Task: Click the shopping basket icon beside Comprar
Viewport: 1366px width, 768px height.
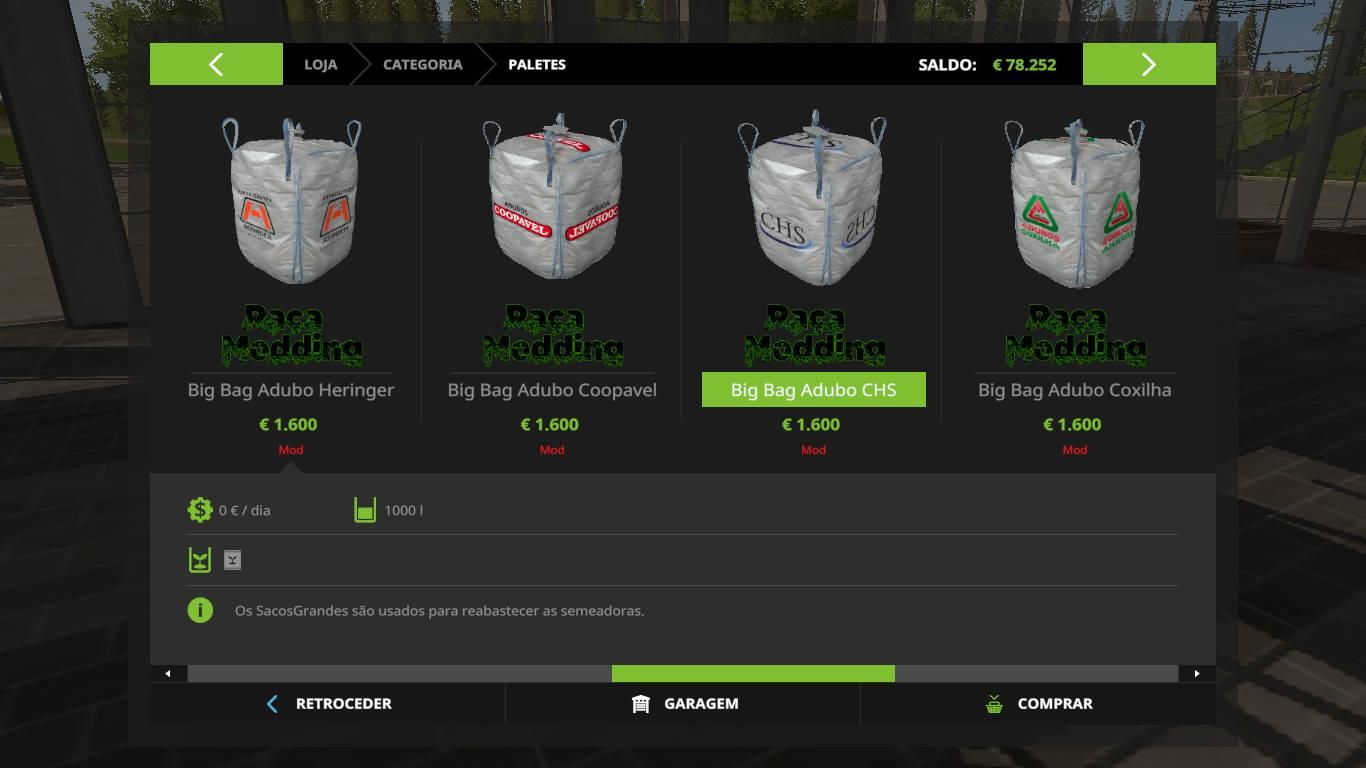Action: pos(994,704)
